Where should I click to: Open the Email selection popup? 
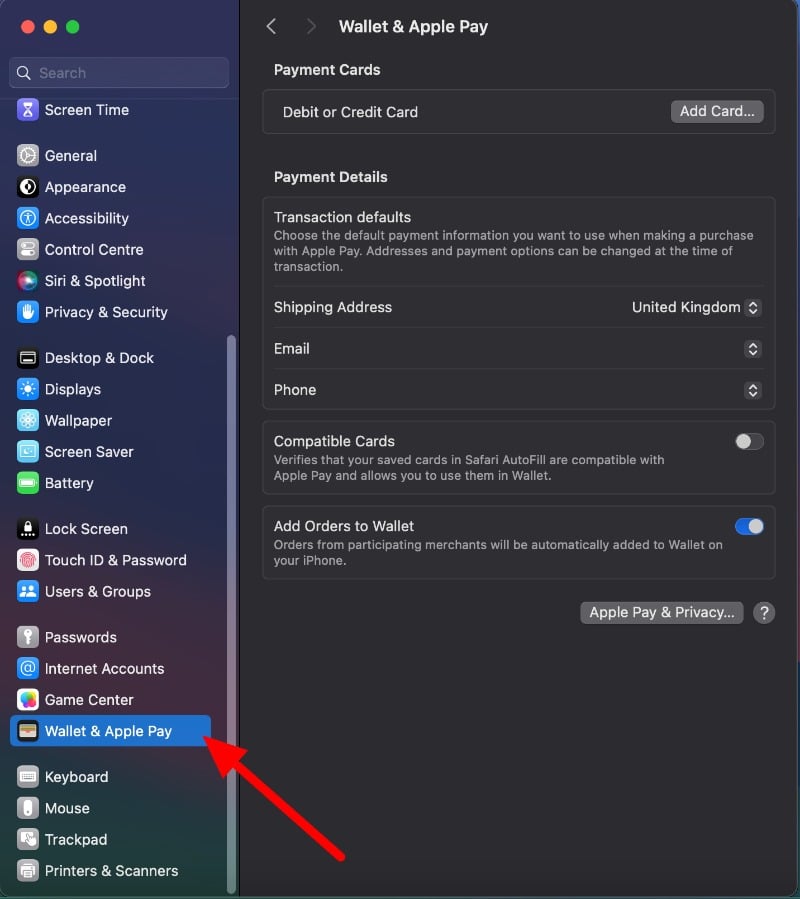tap(753, 349)
